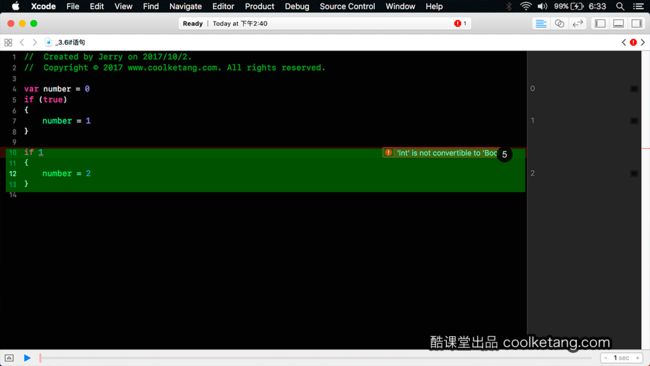Toggle the utilities panel

click(x=636, y=24)
